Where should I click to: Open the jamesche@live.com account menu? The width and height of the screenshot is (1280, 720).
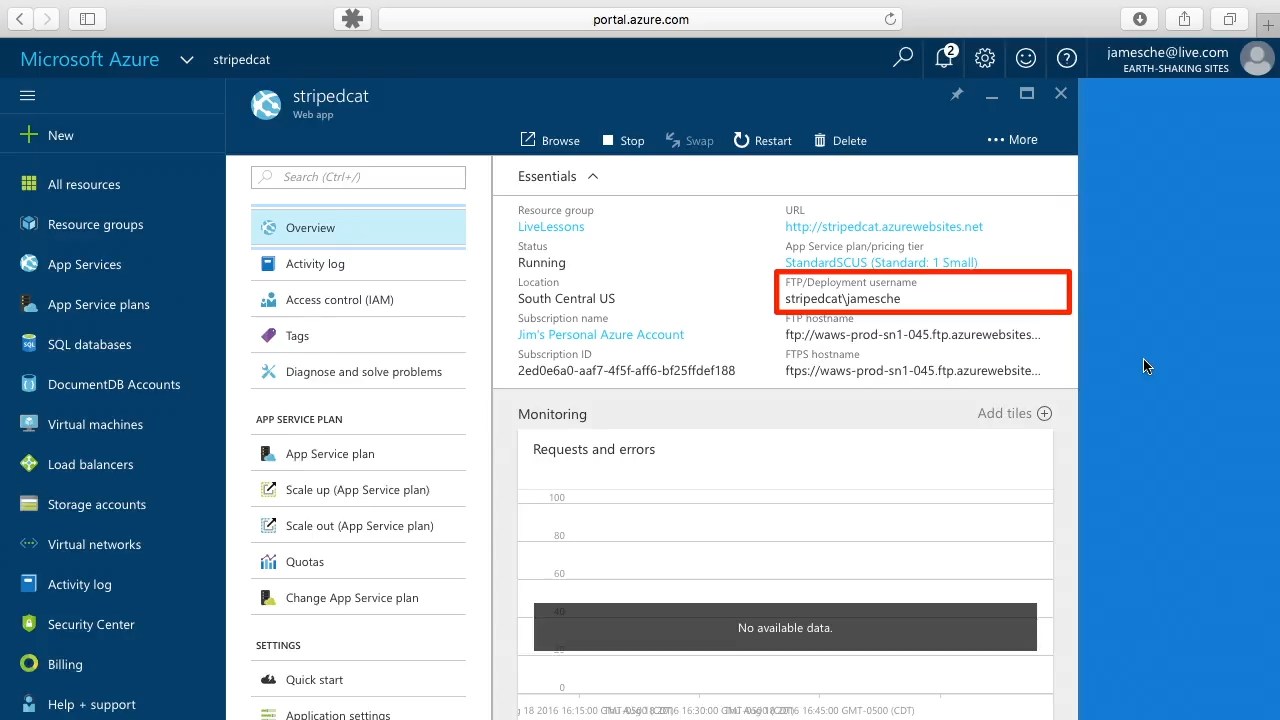[1188, 59]
